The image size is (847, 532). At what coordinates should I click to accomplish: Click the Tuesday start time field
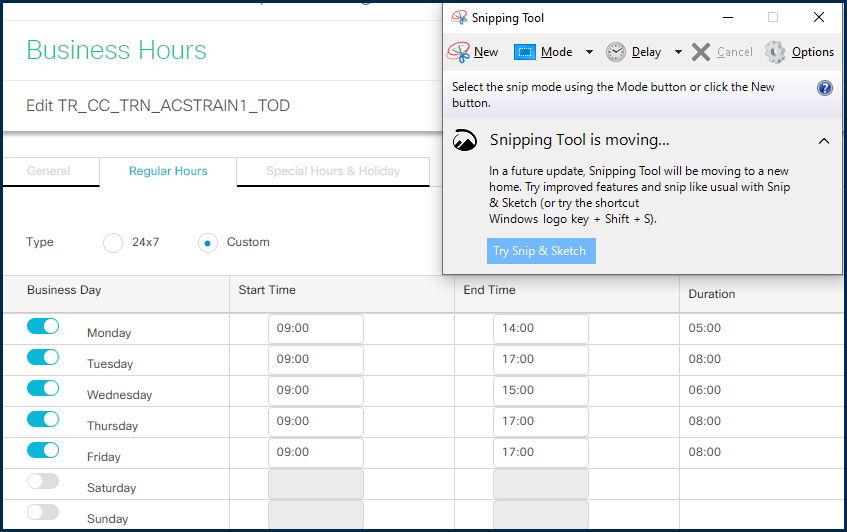(316, 360)
